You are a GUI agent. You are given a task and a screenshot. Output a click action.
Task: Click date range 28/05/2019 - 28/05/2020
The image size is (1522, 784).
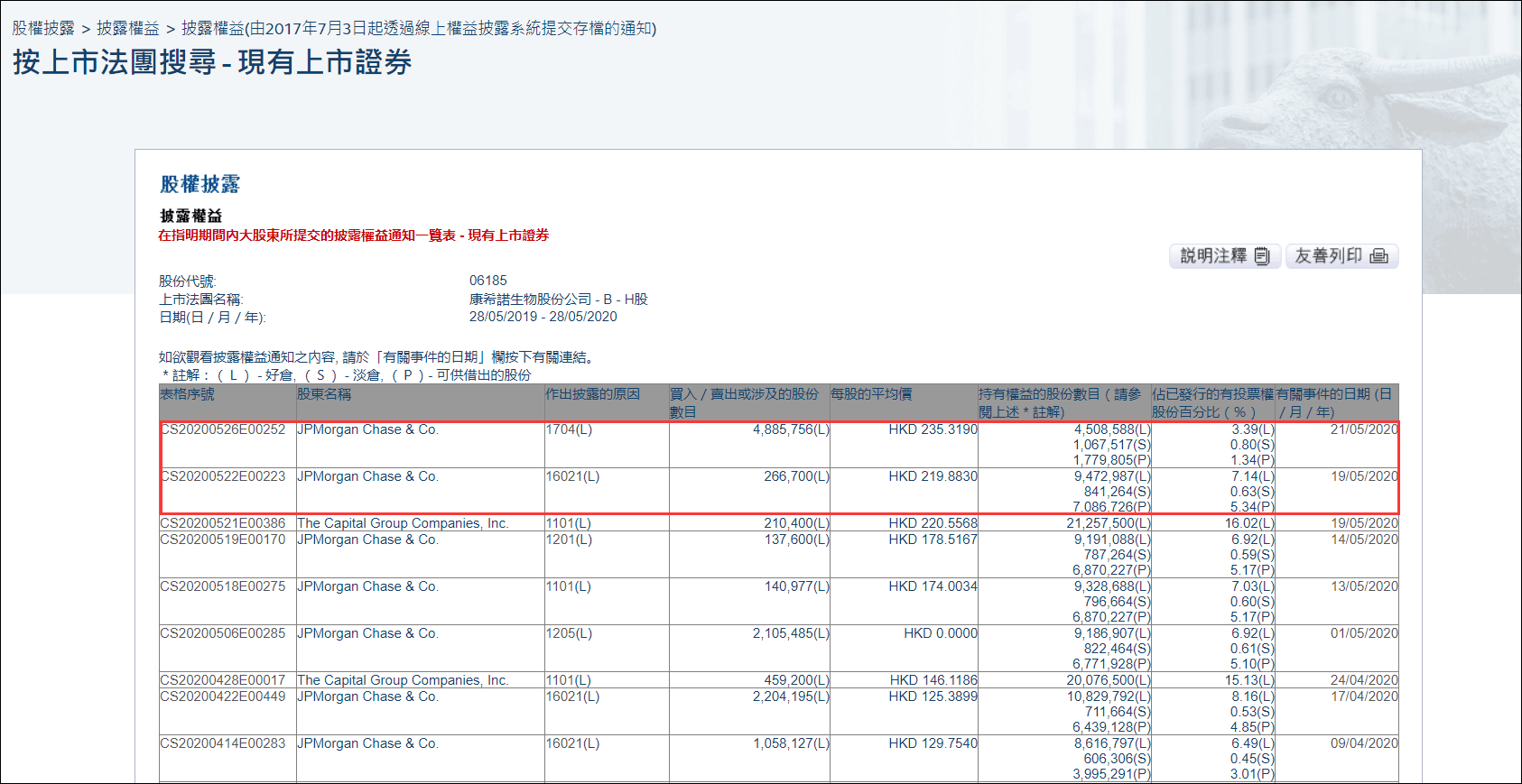pos(543,317)
